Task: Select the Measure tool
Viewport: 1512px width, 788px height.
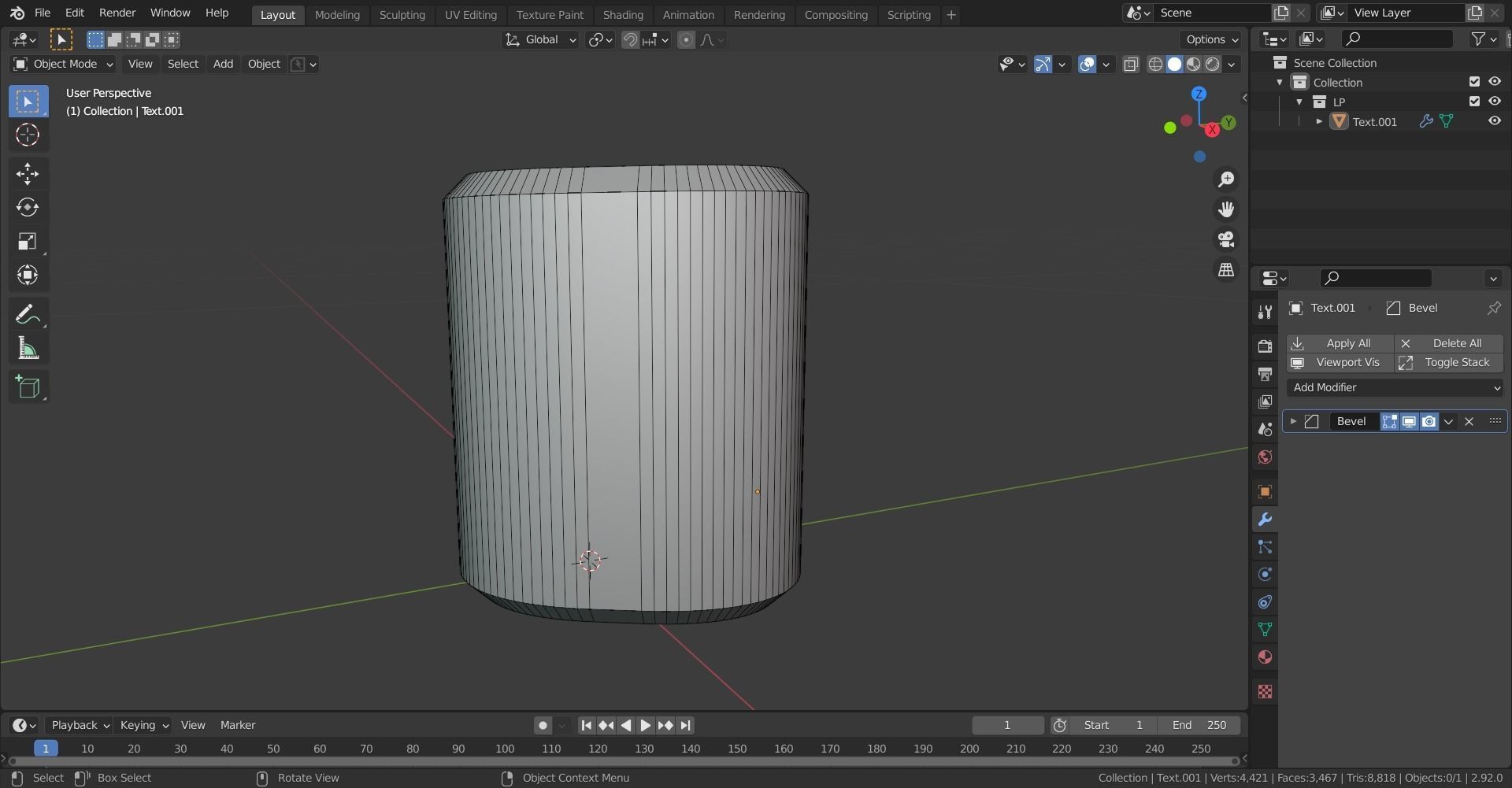Action: coord(28,348)
